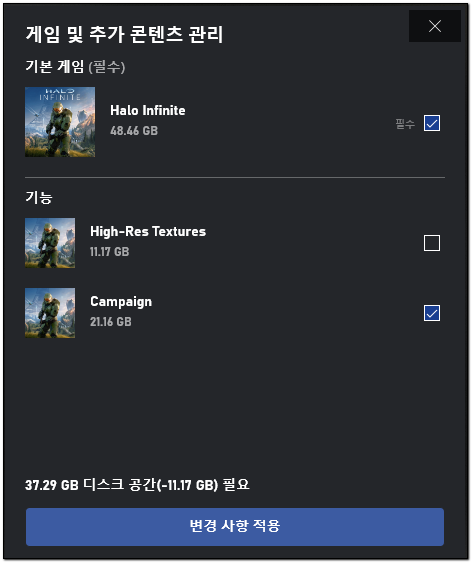Viewport: 472px width, 563px height.
Task: Click the divider line below the base game
Action: 235,177
